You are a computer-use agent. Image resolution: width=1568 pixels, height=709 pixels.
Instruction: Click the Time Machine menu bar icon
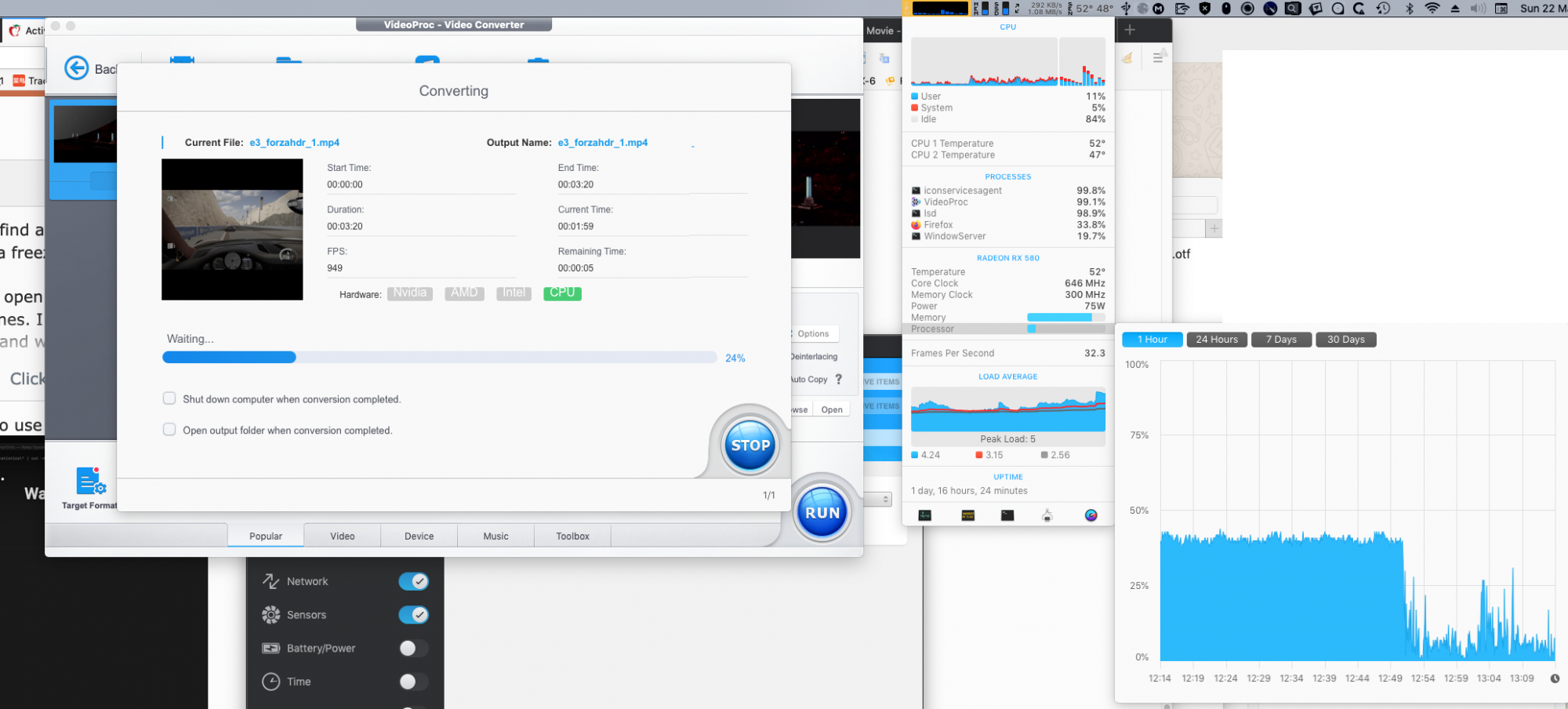(1384, 9)
